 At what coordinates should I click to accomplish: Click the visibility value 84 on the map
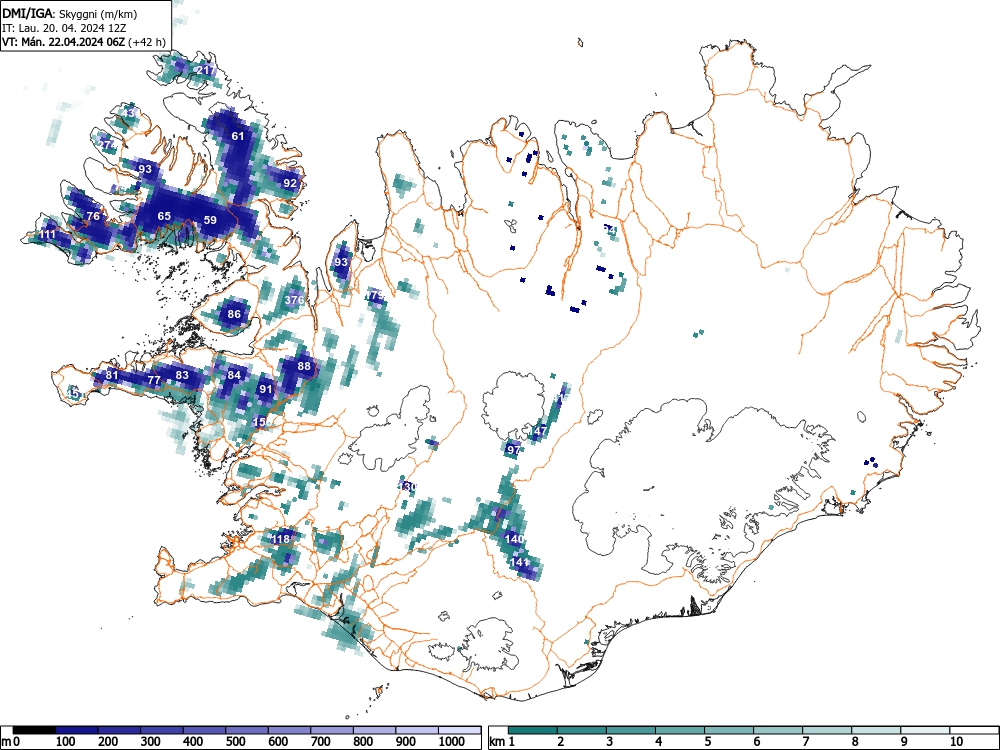coord(234,375)
